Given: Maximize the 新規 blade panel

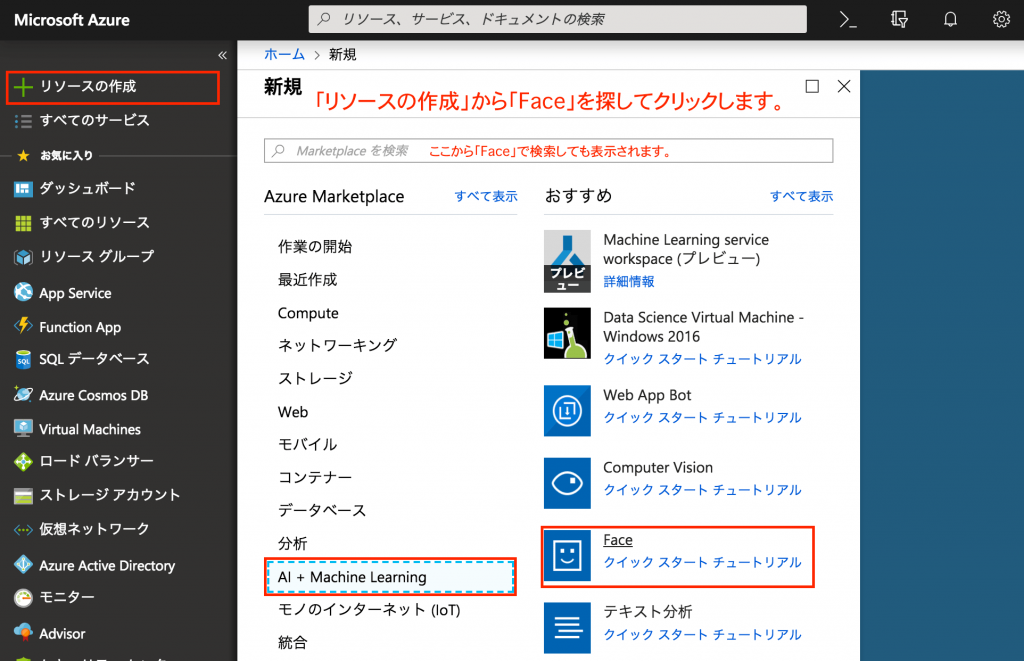Looking at the screenshot, I should click(812, 87).
